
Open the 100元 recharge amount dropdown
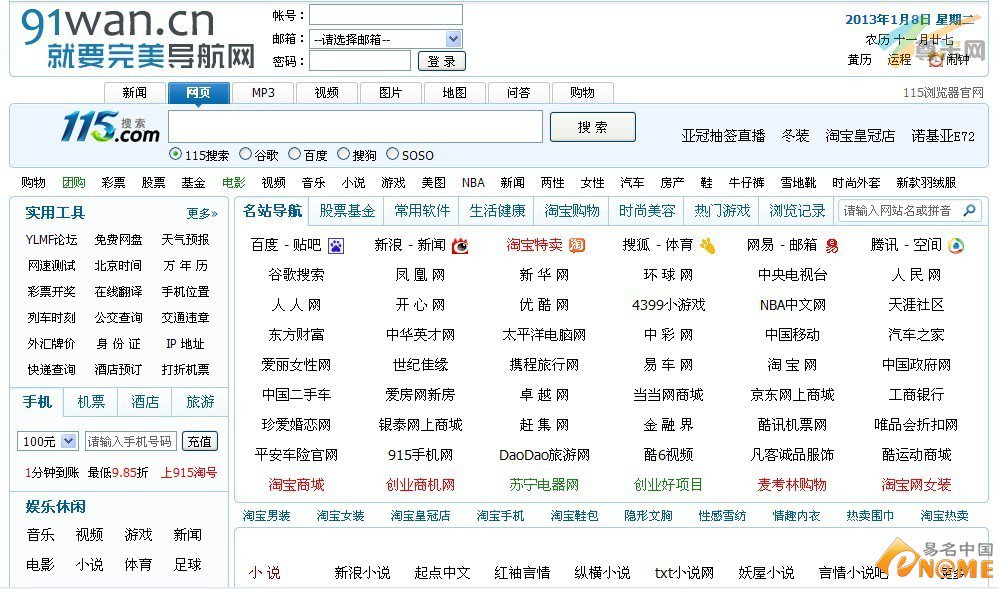47,441
